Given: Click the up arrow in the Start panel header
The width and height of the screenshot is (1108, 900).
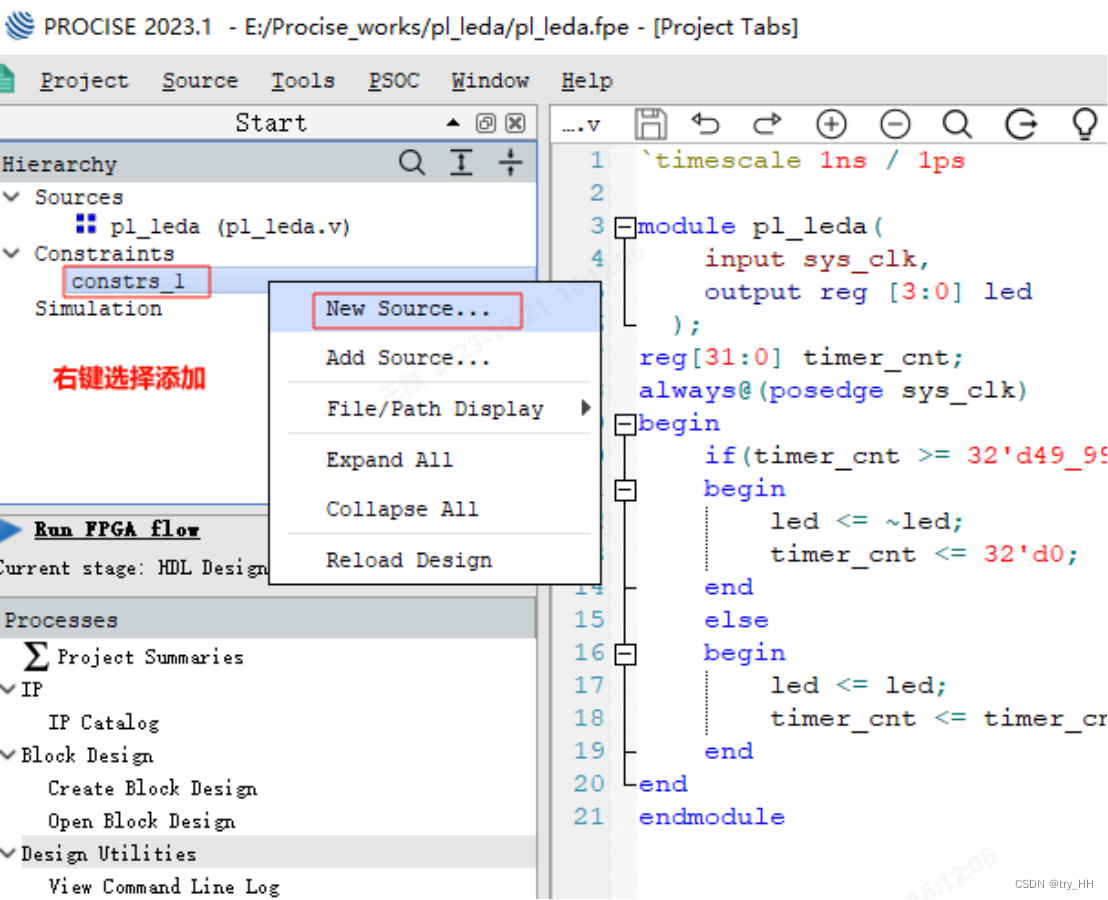Looking at the screenshot, I should [454, 123].
